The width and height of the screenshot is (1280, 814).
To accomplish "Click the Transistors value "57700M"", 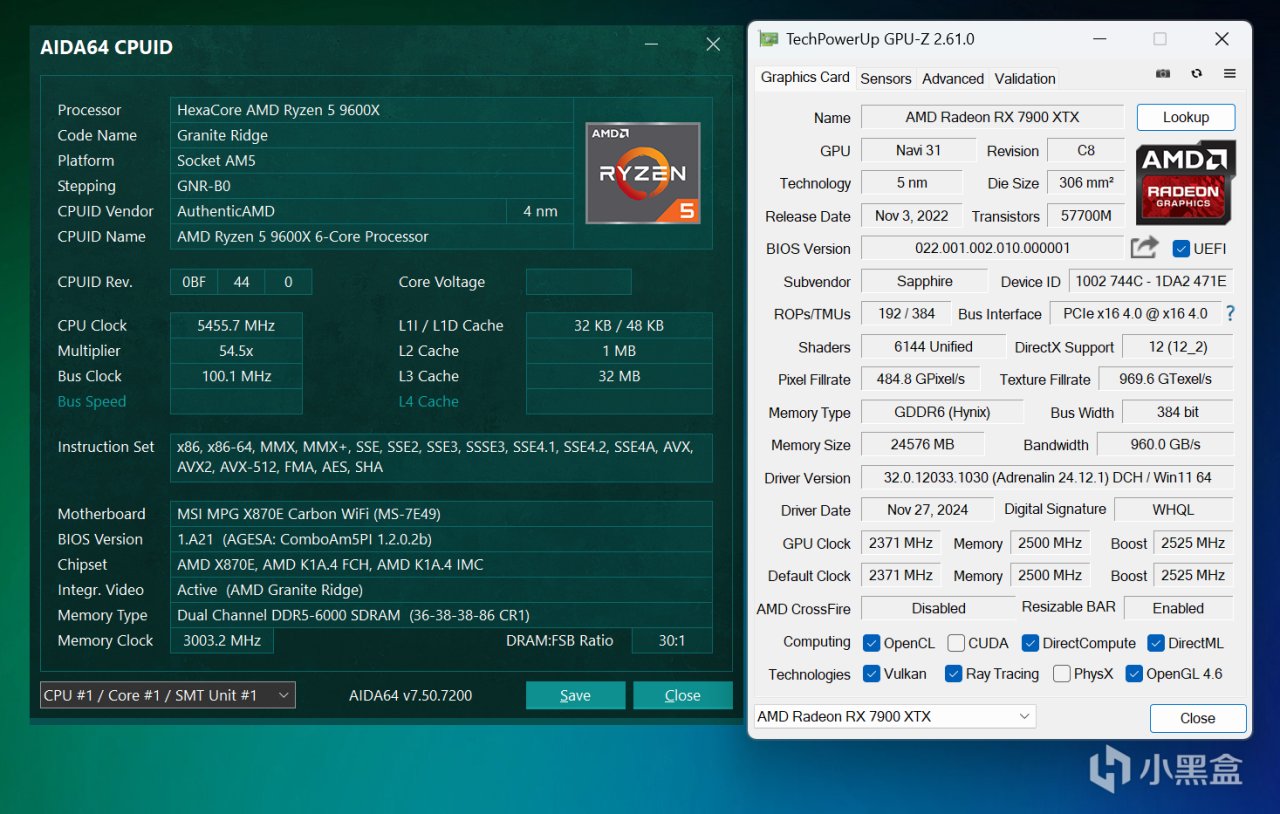I will pyautogui.click(x=1086, y=216).
